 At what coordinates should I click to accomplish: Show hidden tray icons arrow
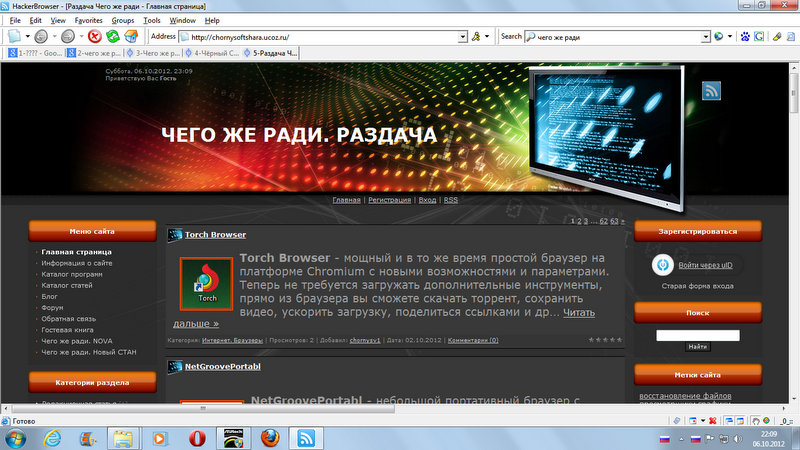pos(681,439)
